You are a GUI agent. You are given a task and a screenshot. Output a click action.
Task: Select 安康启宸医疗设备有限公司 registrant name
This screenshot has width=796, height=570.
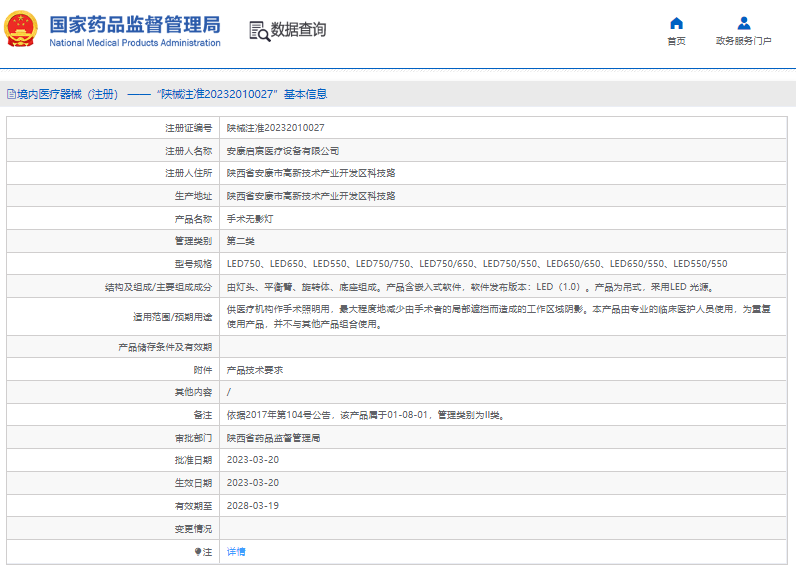pyautogui.click(x=283, y=151)
